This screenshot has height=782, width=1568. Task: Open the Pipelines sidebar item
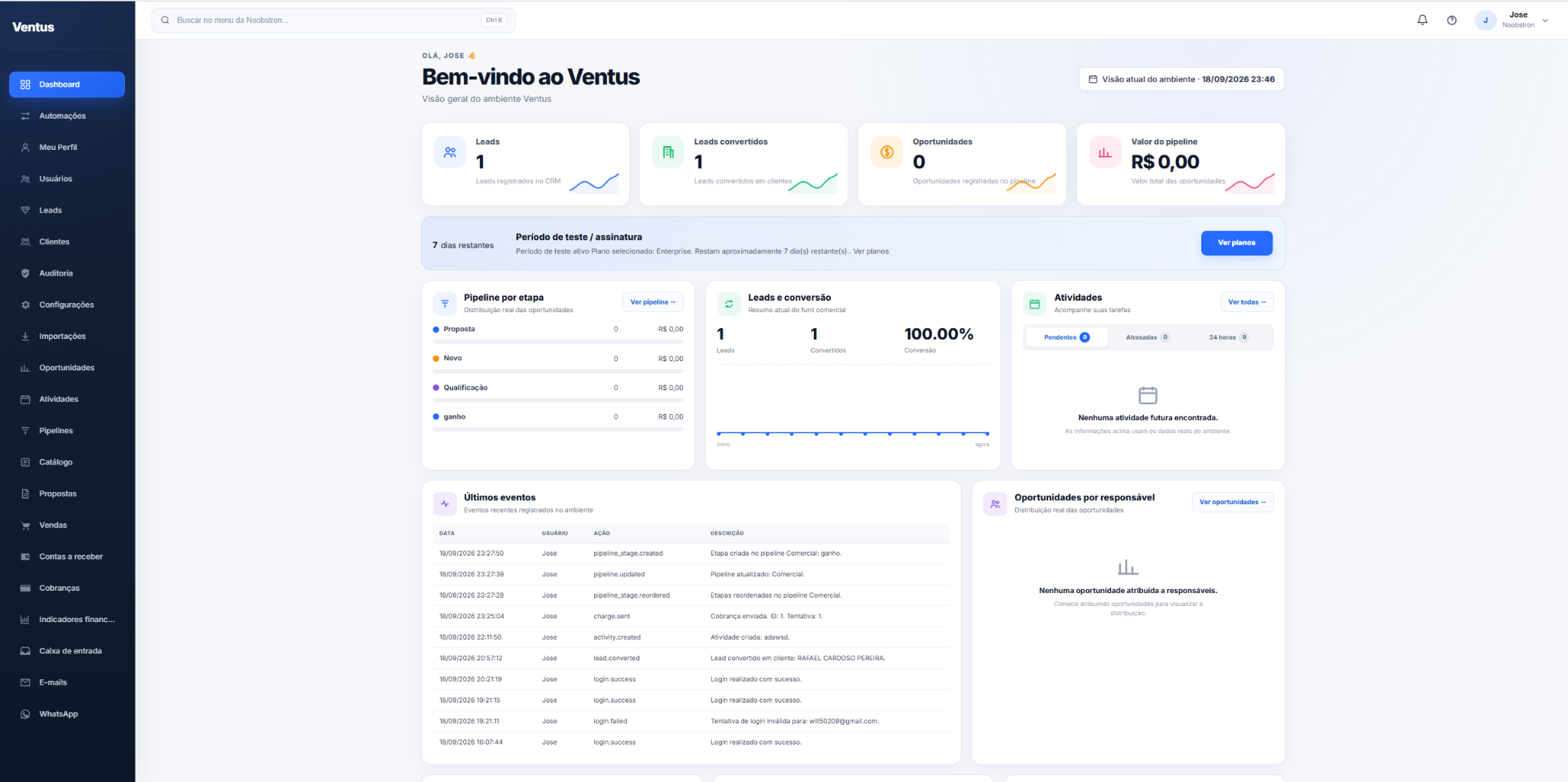[67, 431]
